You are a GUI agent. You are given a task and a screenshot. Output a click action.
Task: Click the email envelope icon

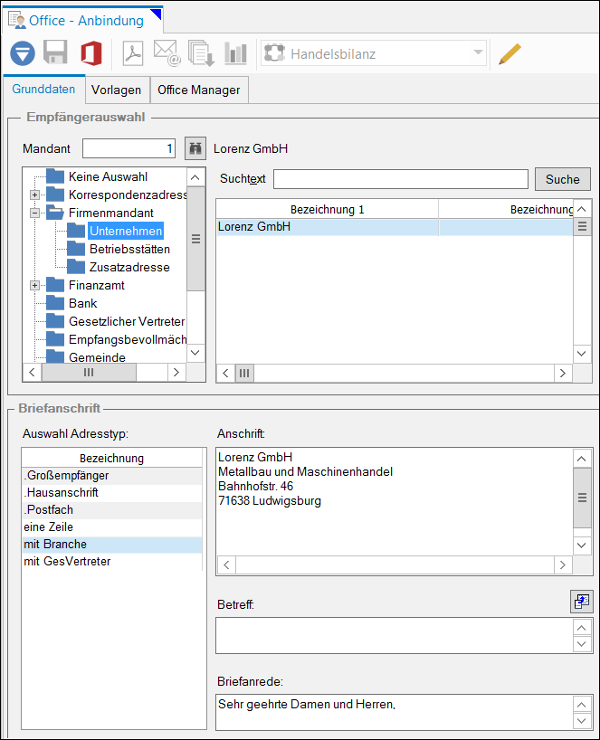[x=167, y=53]
